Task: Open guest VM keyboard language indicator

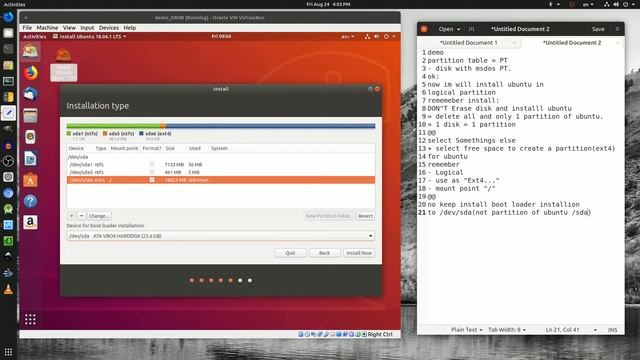Action: tap(348, 37)
